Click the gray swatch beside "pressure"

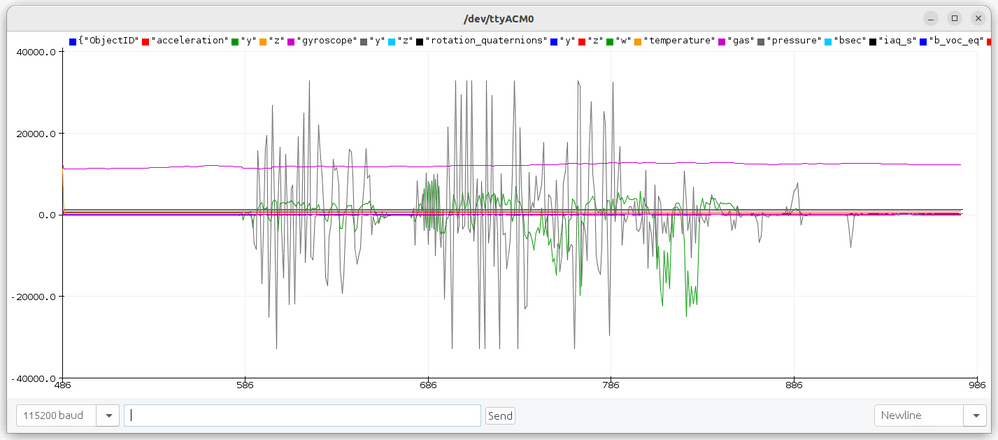click(761, 41)
